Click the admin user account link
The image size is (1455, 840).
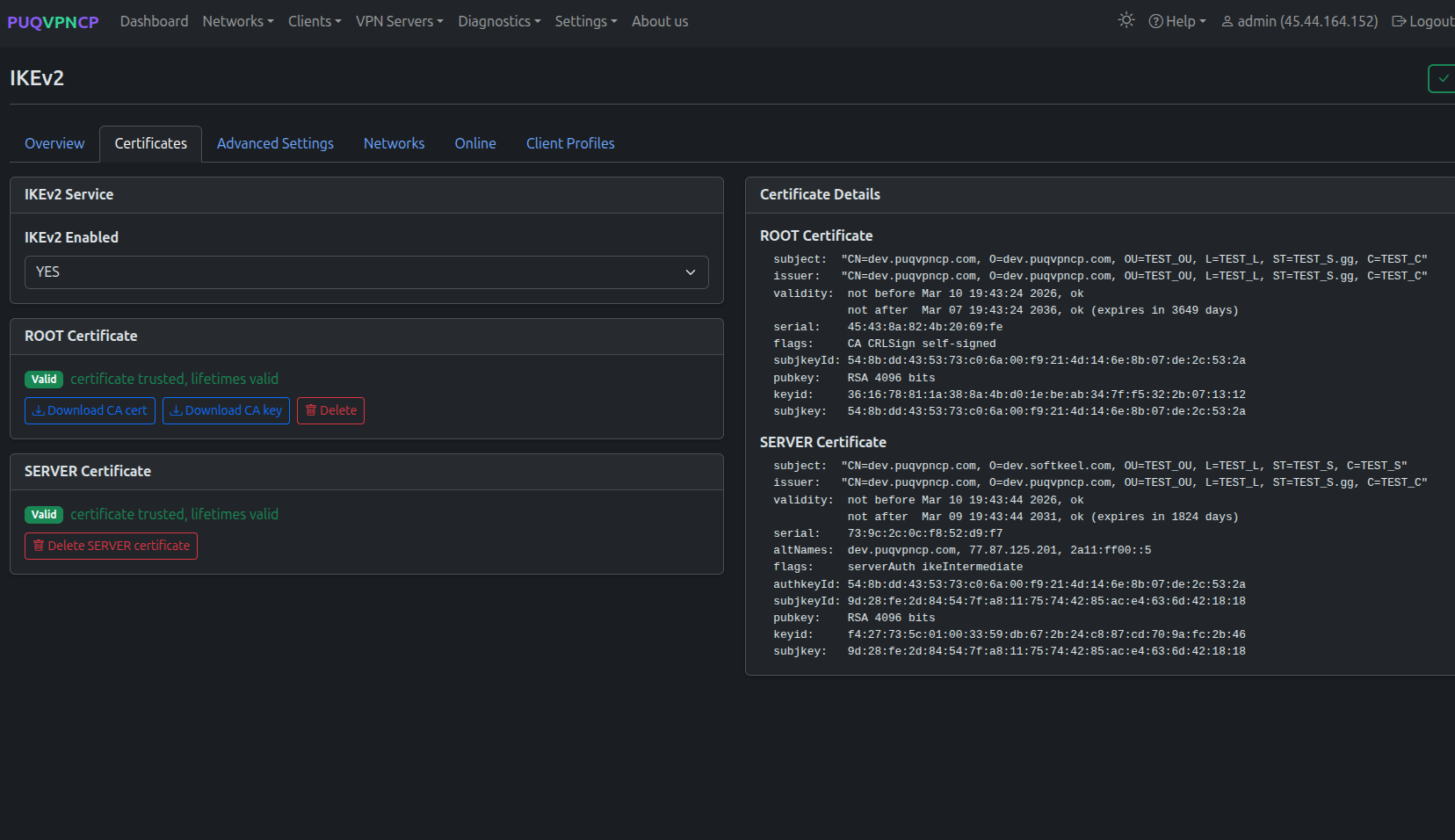click(1299, 21)
